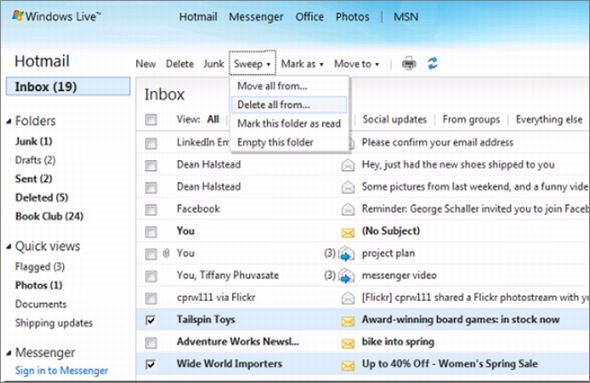Show Shipping updates quick view

pyautogui.click(x=54, y=323)
